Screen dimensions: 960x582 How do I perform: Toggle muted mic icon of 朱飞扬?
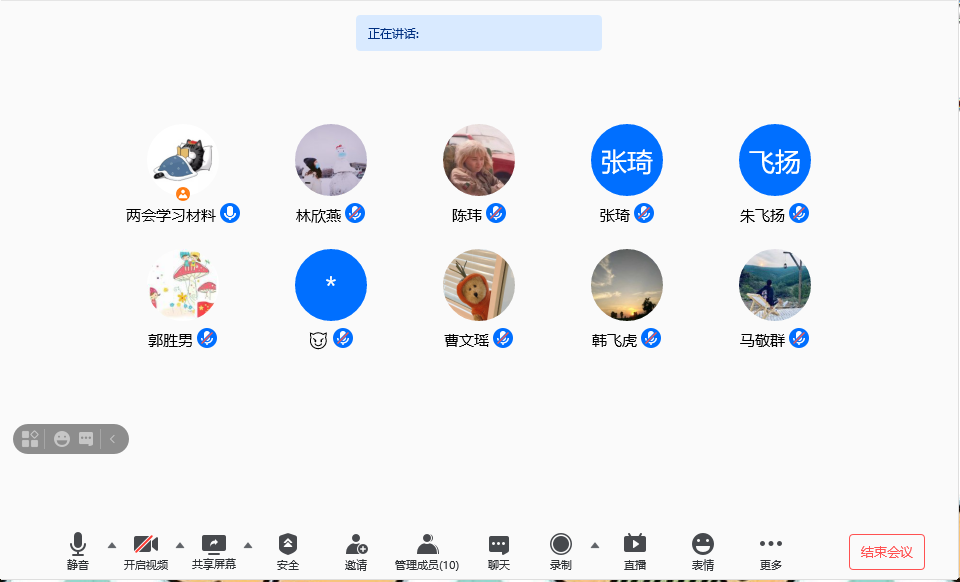click(799, 214)
